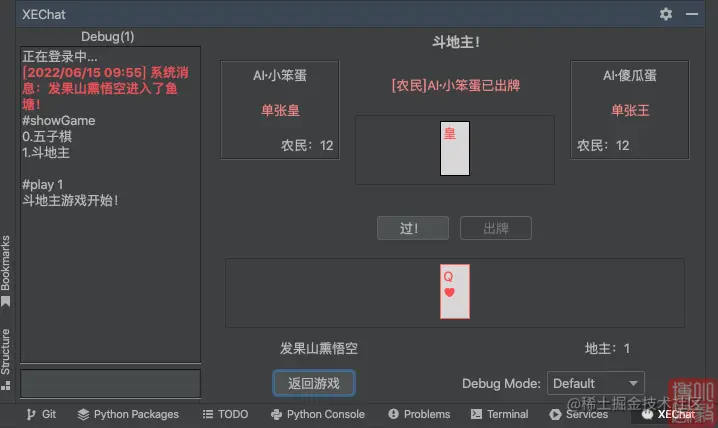The height and width of the screenshot is (428, 718).
Task: Hide the XEChat panel with minimize dash
Action: point(692,14)
